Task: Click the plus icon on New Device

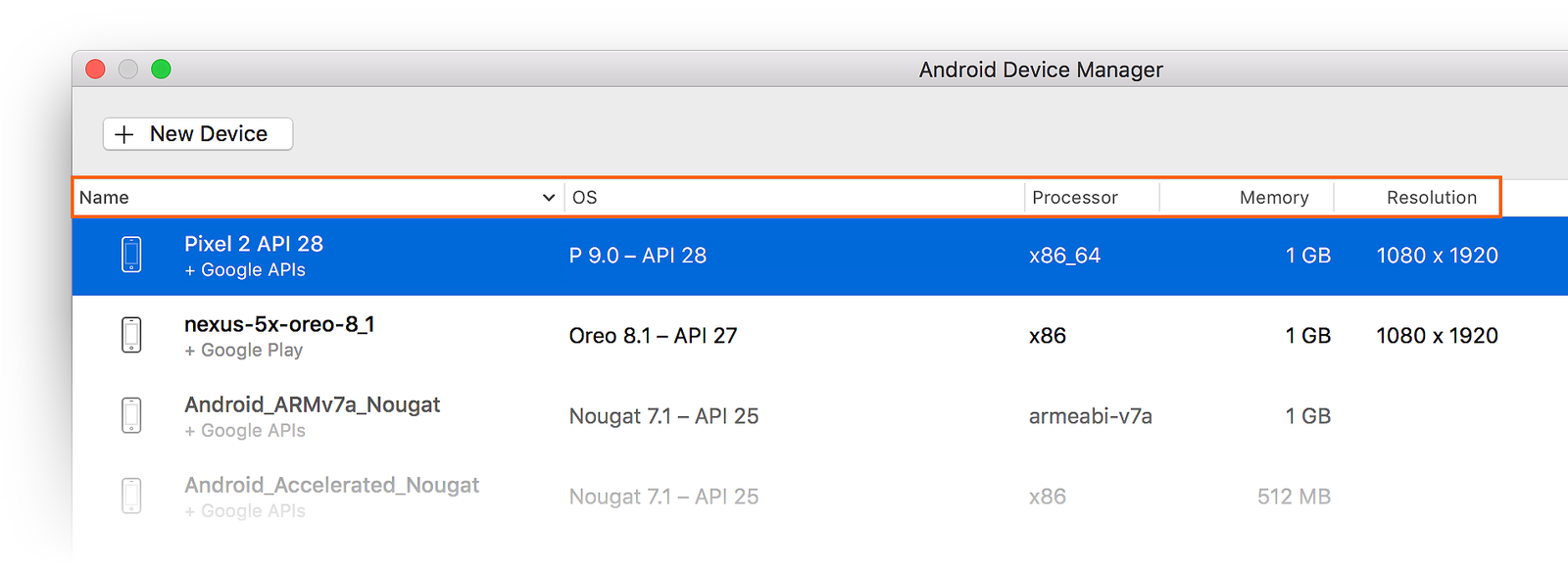Action: click(123, 133)
